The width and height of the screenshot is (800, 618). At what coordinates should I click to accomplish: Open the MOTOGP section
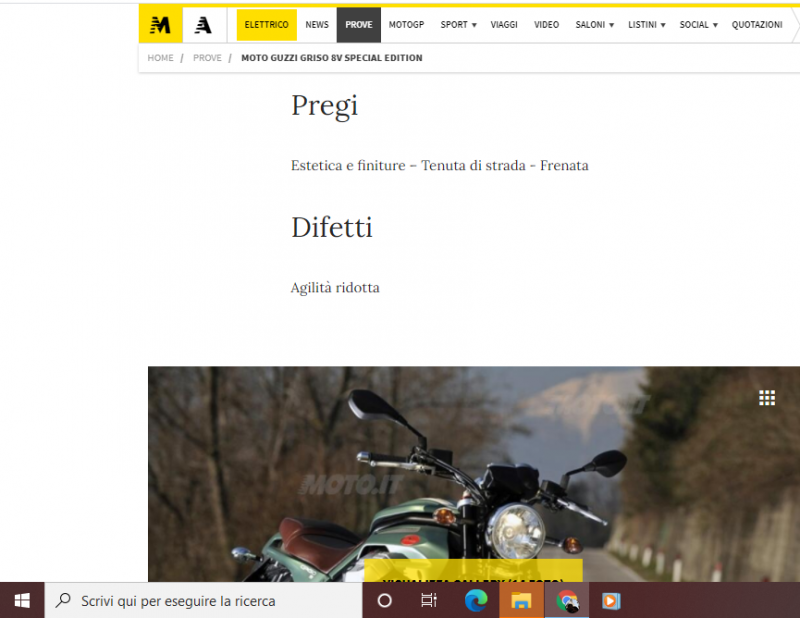click(406, 24)
